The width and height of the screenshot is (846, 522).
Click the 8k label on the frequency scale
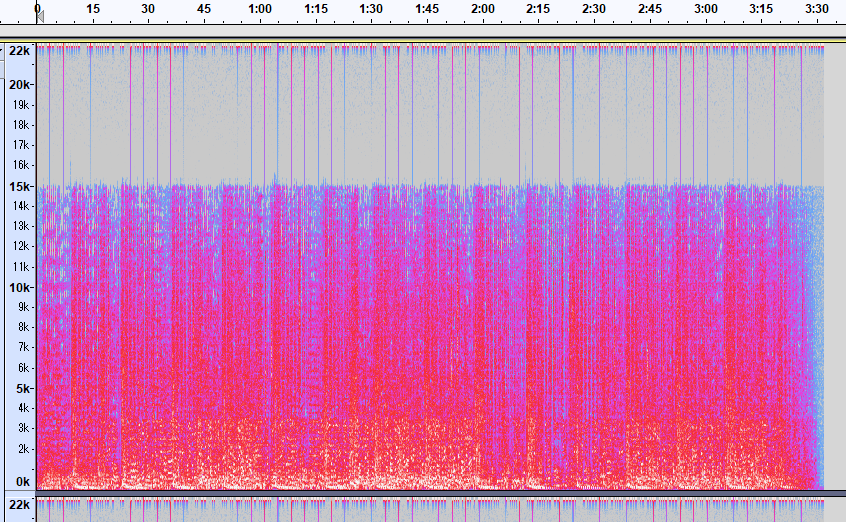click(x=23, y=327)
